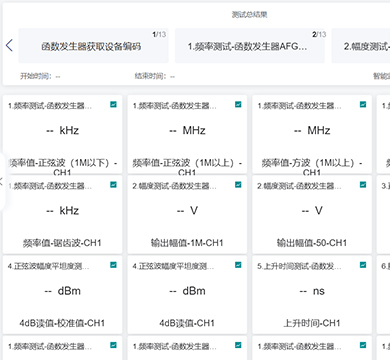Open chart icon on 输出幅值-50-CH1 card

(363, 185)
